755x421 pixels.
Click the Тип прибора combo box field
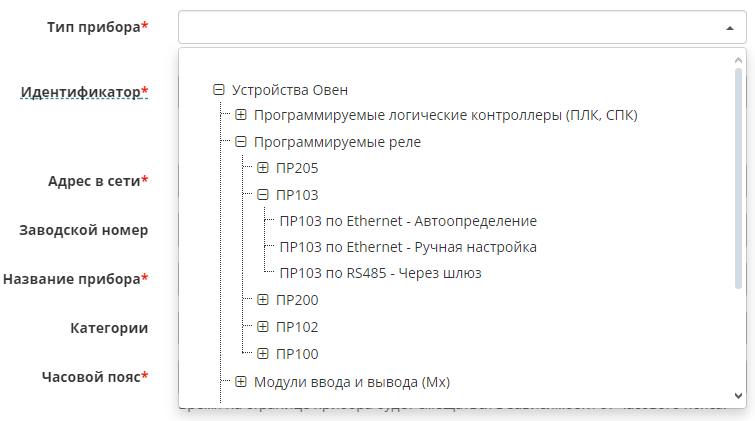pos(450,28)
